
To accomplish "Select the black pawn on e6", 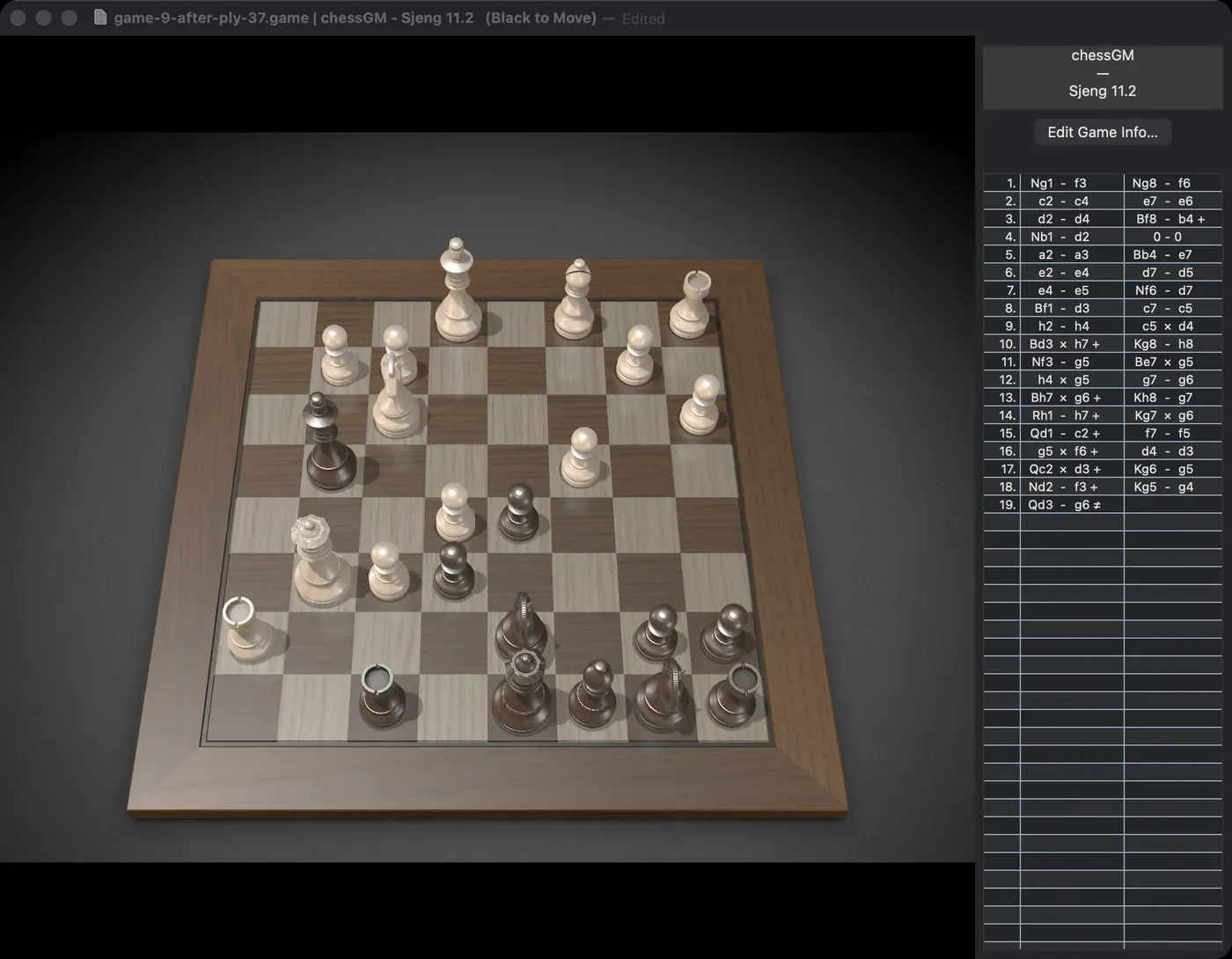I will tap(454, 571).
